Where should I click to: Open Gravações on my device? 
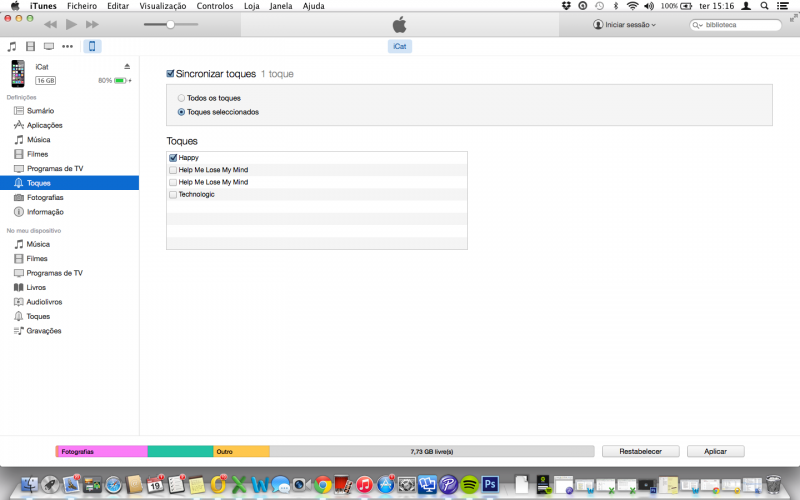[x=43, y=331]
